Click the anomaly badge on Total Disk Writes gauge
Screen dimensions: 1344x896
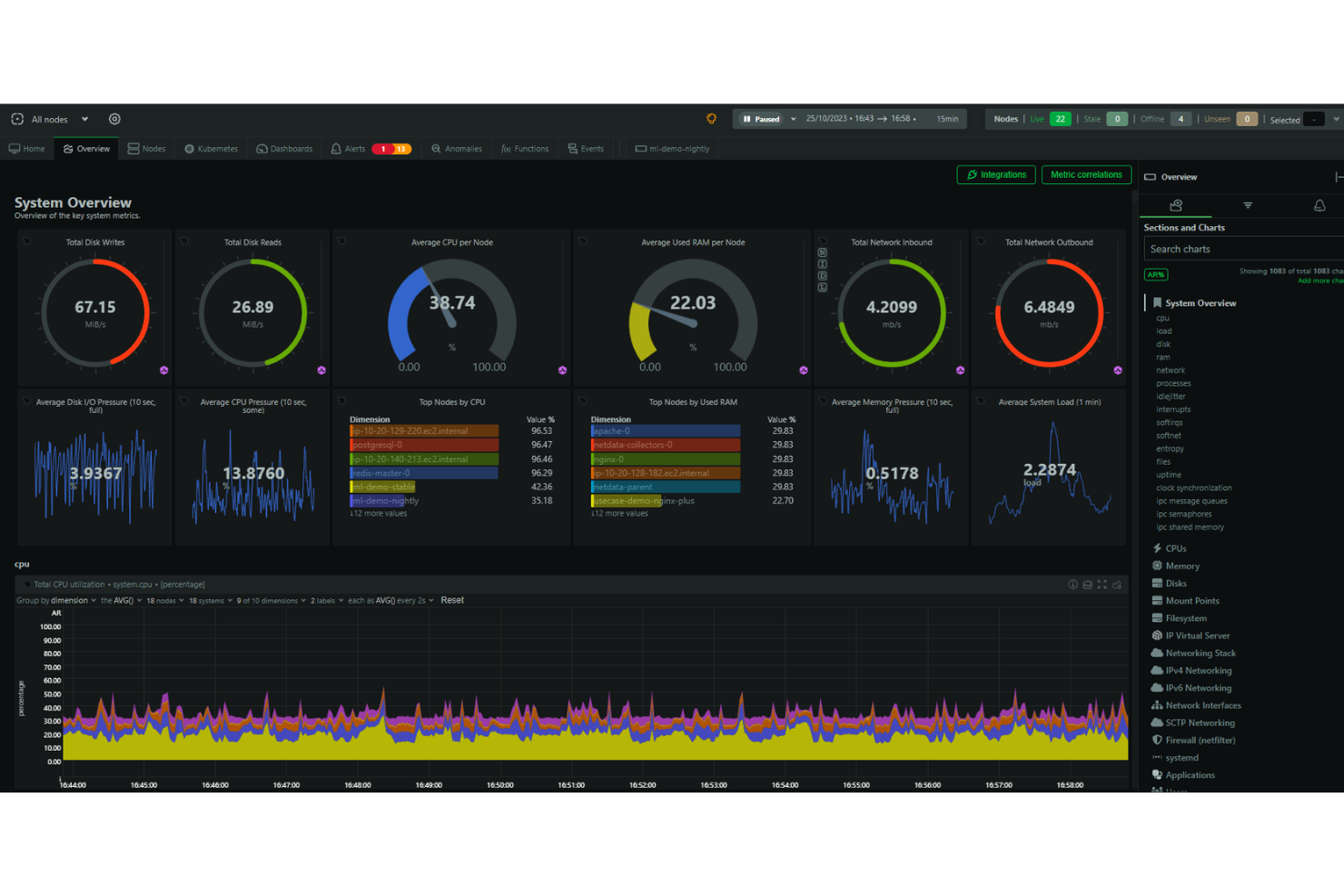163,369
